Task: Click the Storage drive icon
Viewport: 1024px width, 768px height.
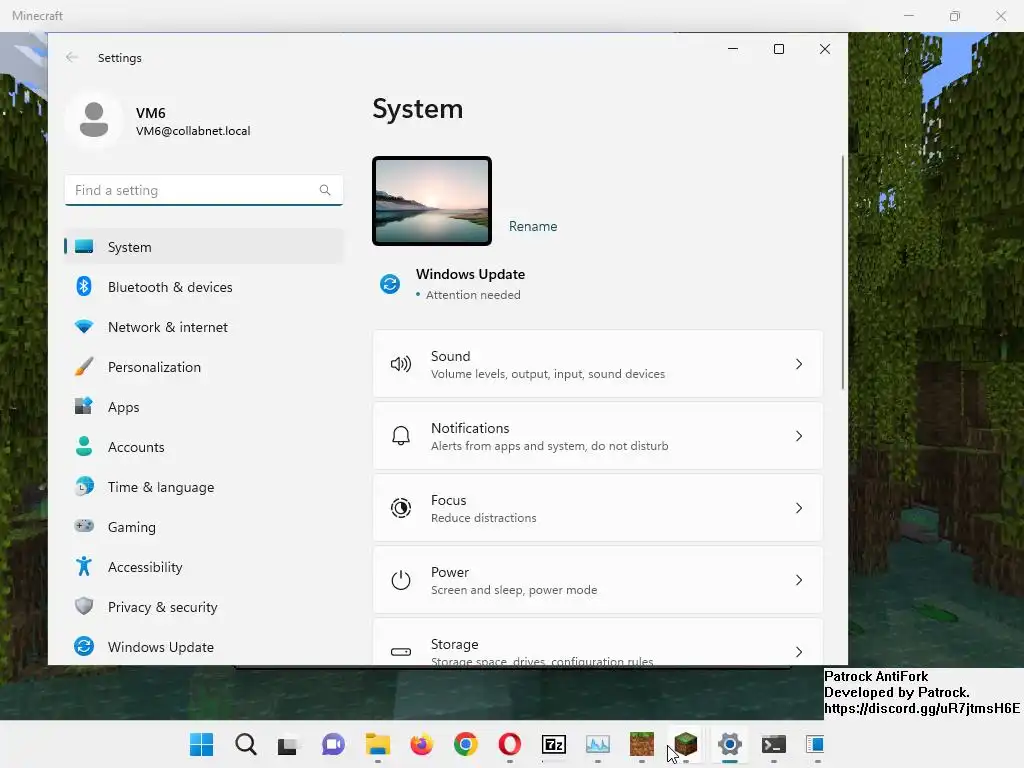Action: coord(401,652)
